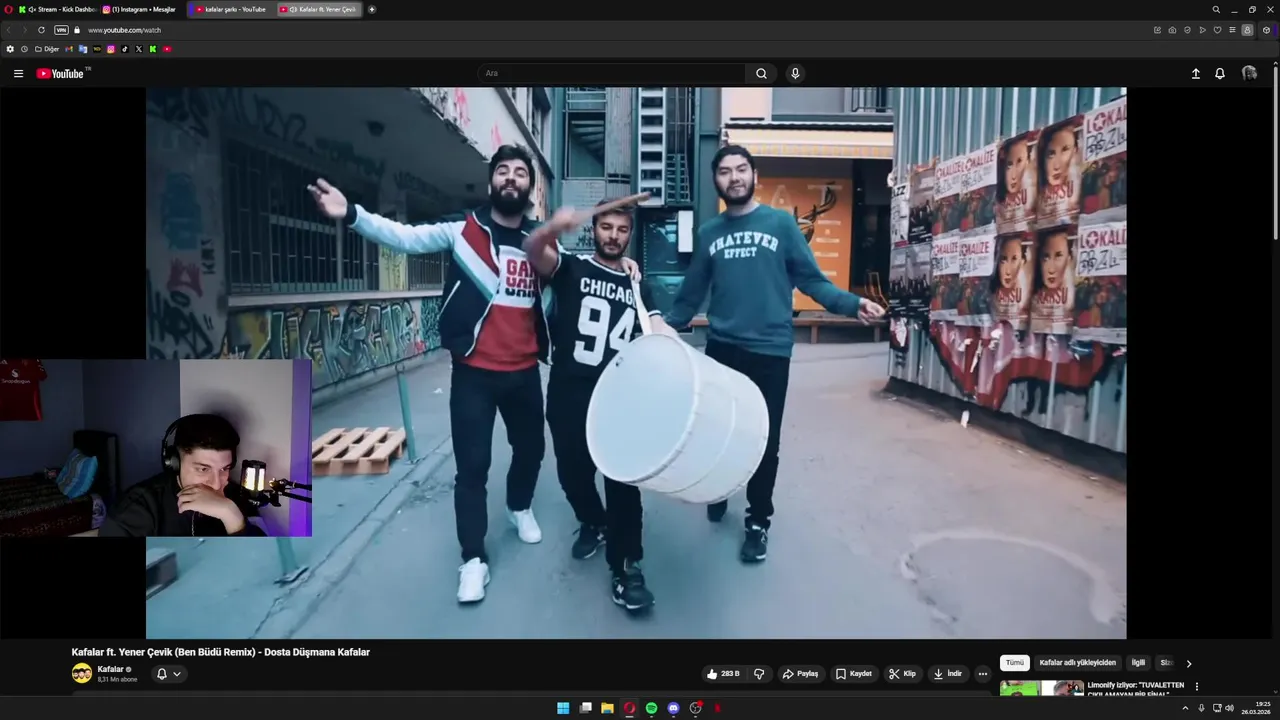
Task: Expand the subscription notification bell dropdown
Action: 168,674
